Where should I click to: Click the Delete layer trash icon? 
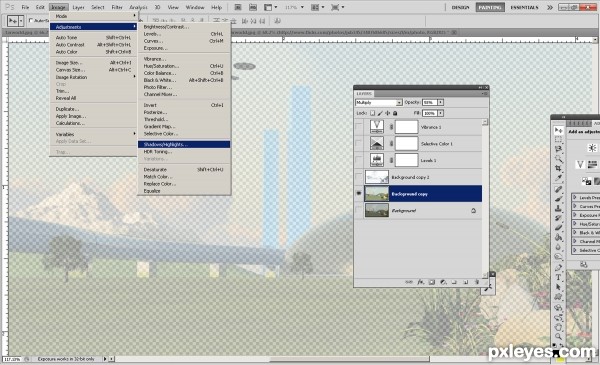pos(477,282)
